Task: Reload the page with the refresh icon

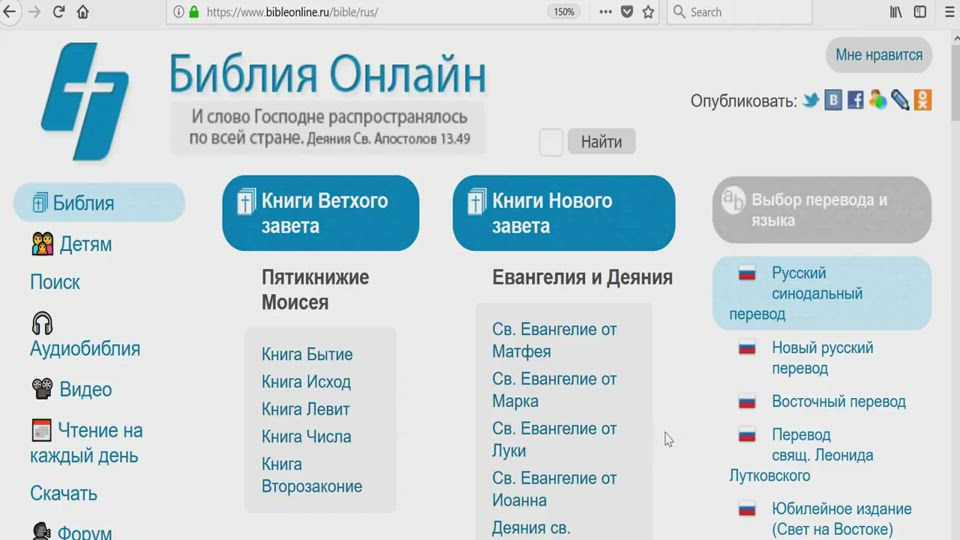Action: (58, 12)
